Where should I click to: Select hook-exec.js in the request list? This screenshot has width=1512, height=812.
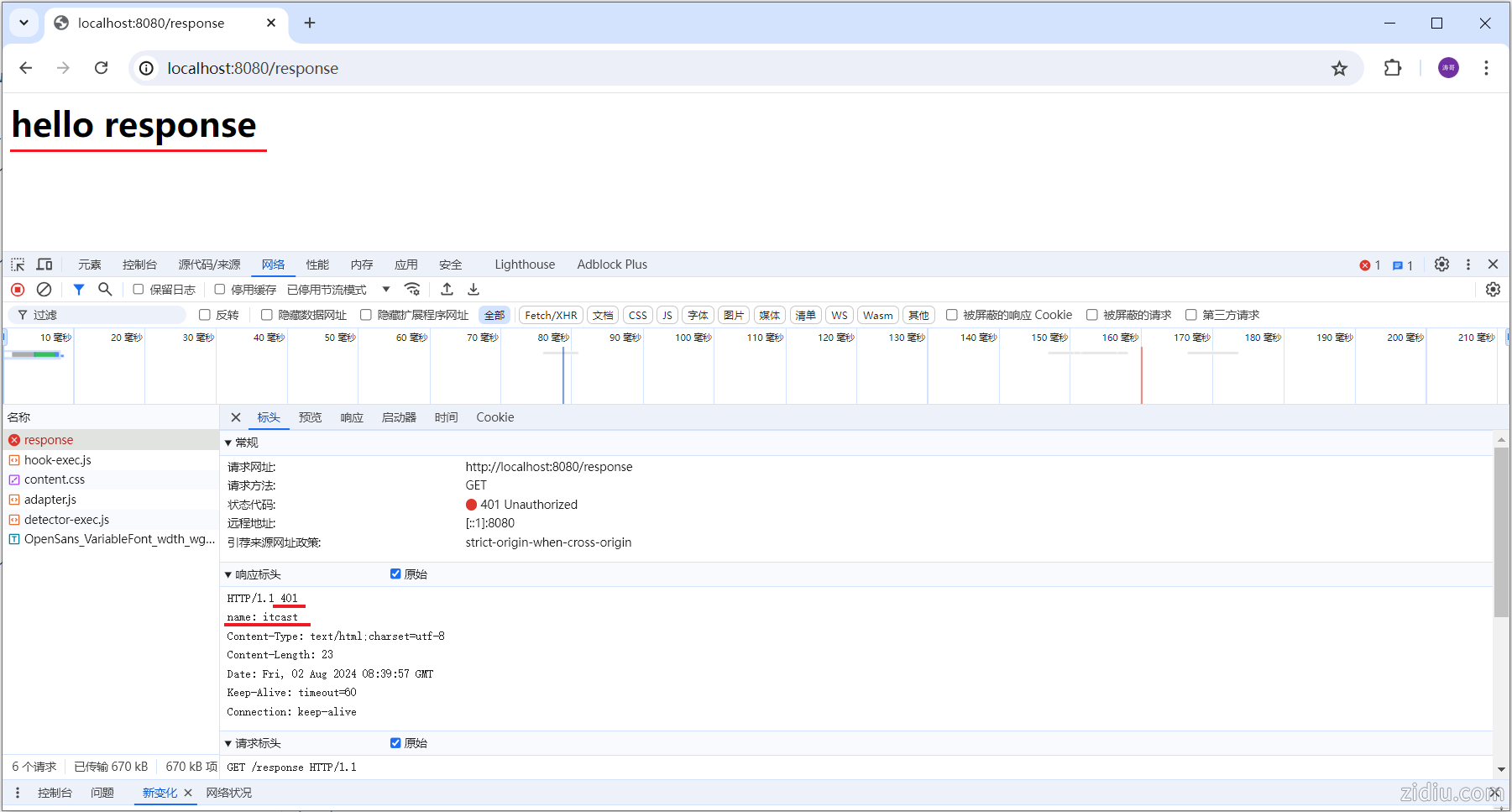pyautogui.click(x=58, y=460)
